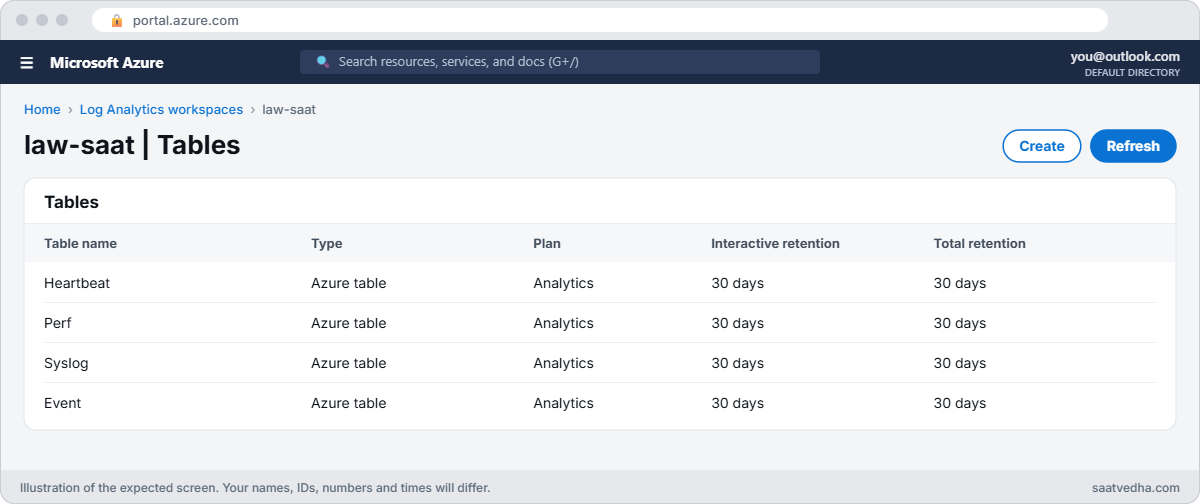Click the Total retention column header
Screen dimensions: 1200x504
980,243
